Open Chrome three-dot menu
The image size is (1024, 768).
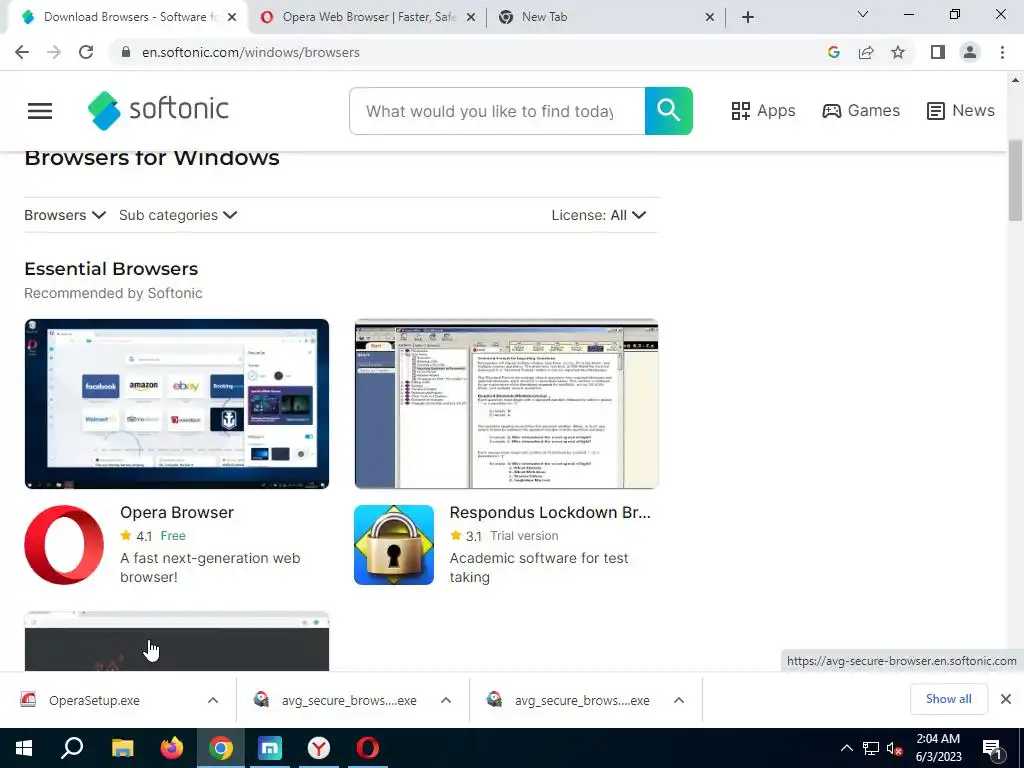[x=1002, y=52]
